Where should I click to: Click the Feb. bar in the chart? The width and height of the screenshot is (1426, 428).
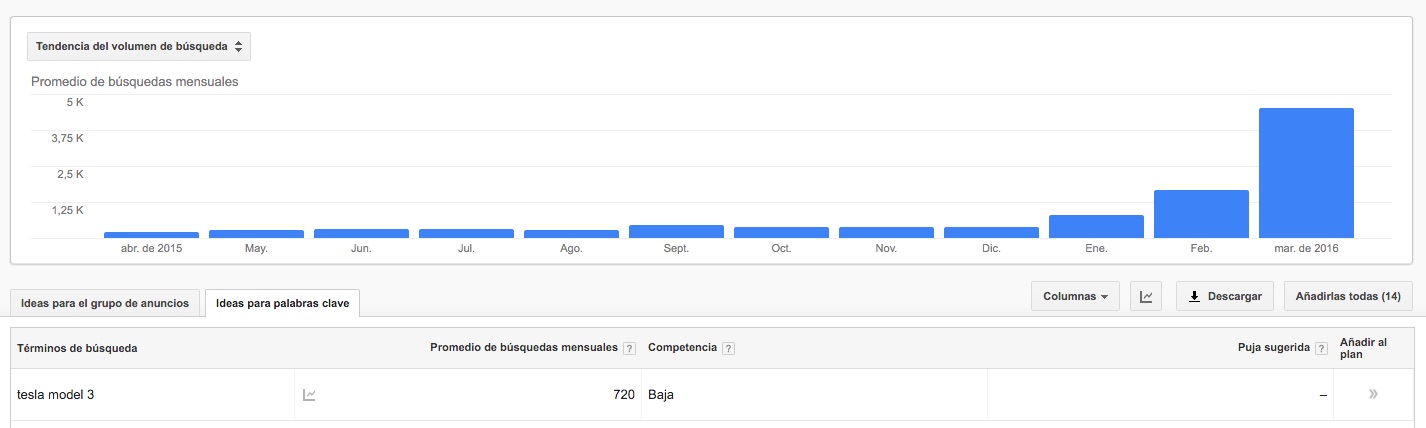tap(1201, 214)
